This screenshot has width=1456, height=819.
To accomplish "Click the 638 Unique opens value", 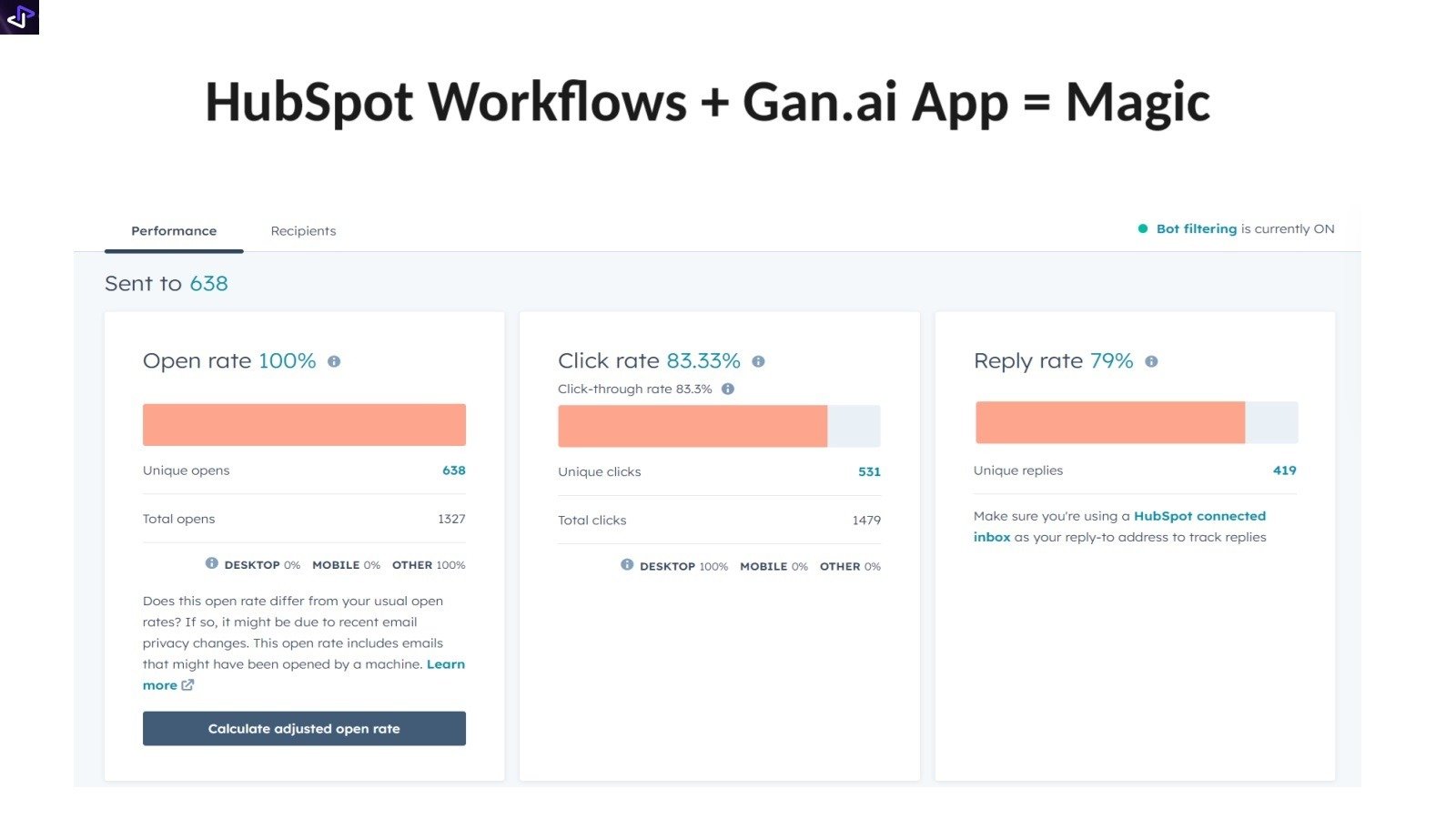I will [455, 470].
